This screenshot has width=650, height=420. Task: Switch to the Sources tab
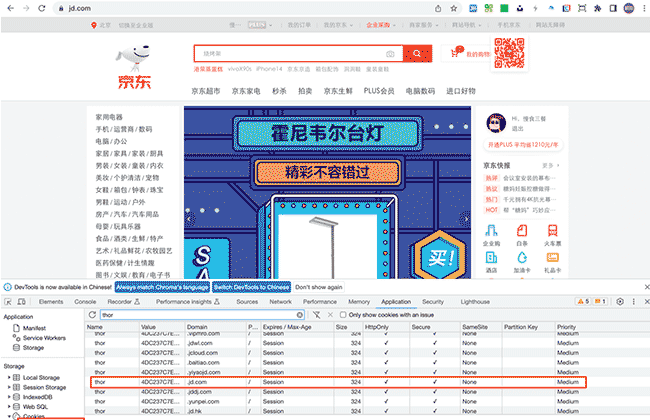[x=247, y=302]
